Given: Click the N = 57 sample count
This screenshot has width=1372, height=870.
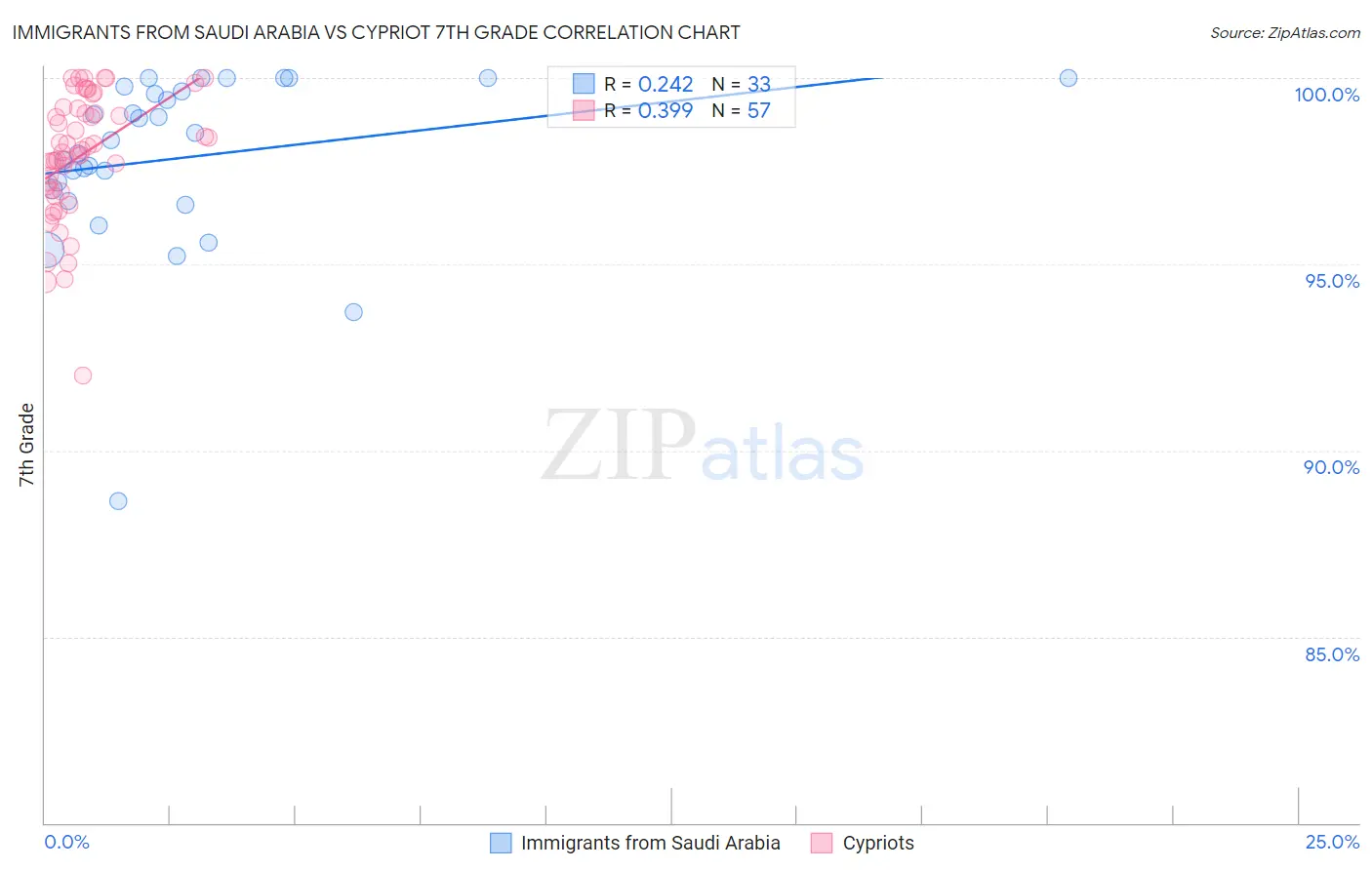Looking at the screenshot, I should point(742,110).
